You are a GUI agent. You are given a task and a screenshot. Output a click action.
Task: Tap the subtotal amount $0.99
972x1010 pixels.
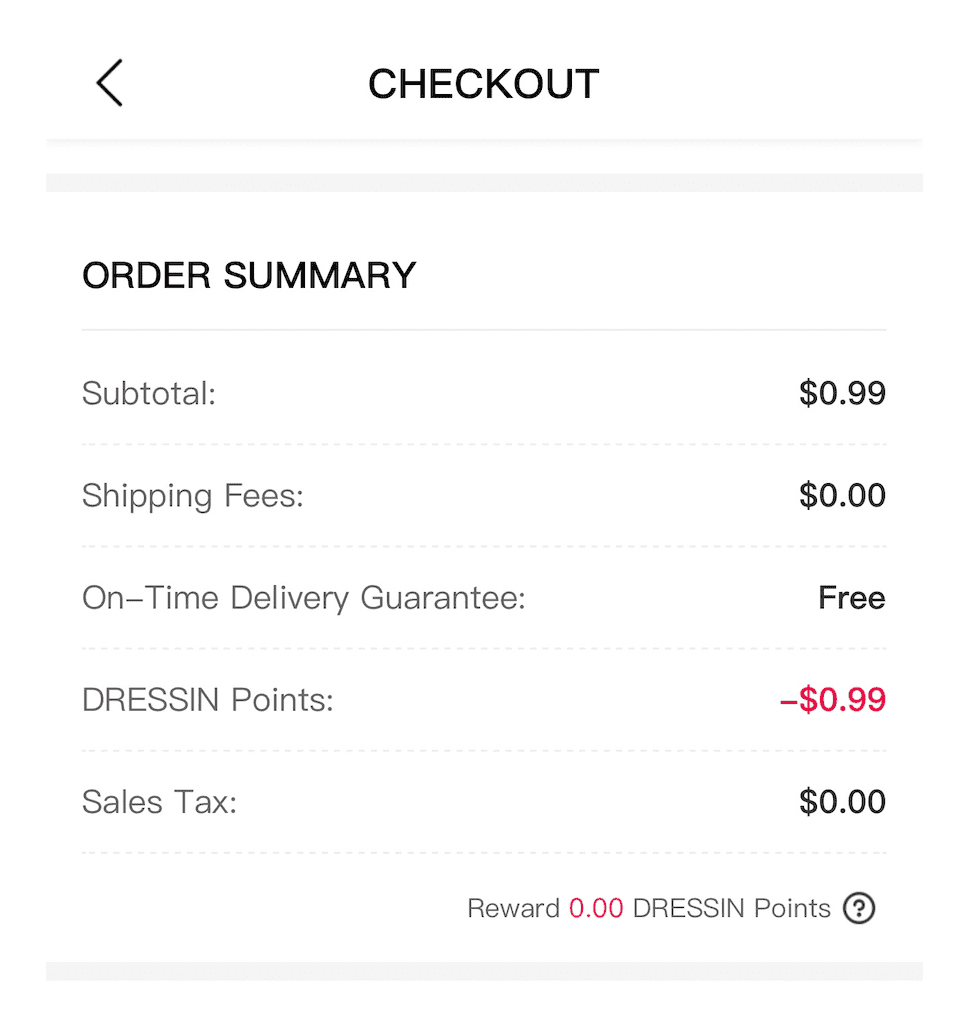842,393
